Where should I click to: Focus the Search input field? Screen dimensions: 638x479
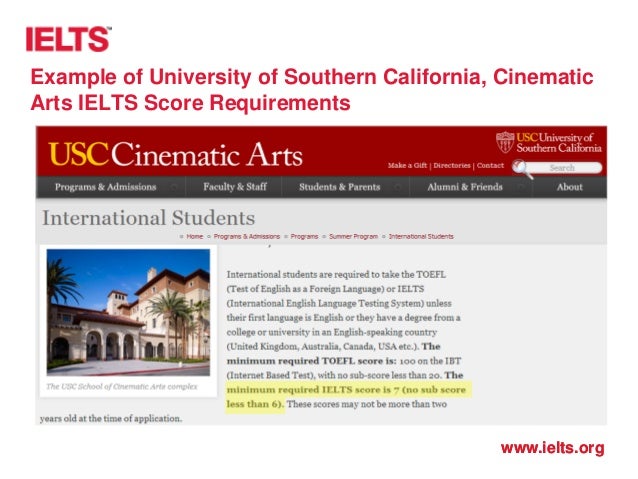click(565, 168)
